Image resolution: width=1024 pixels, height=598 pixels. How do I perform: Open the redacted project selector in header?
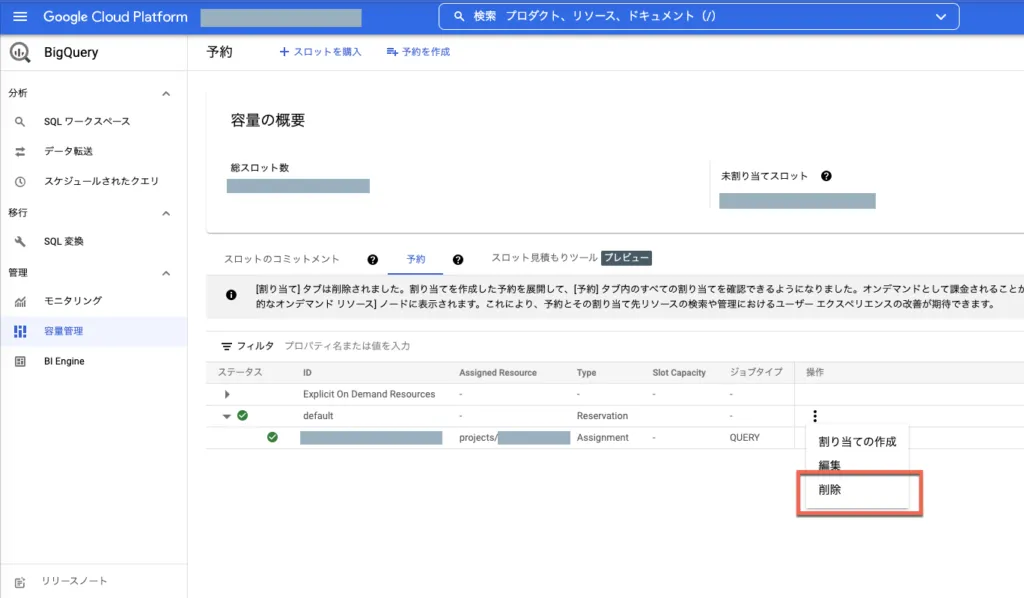point(281,18)
